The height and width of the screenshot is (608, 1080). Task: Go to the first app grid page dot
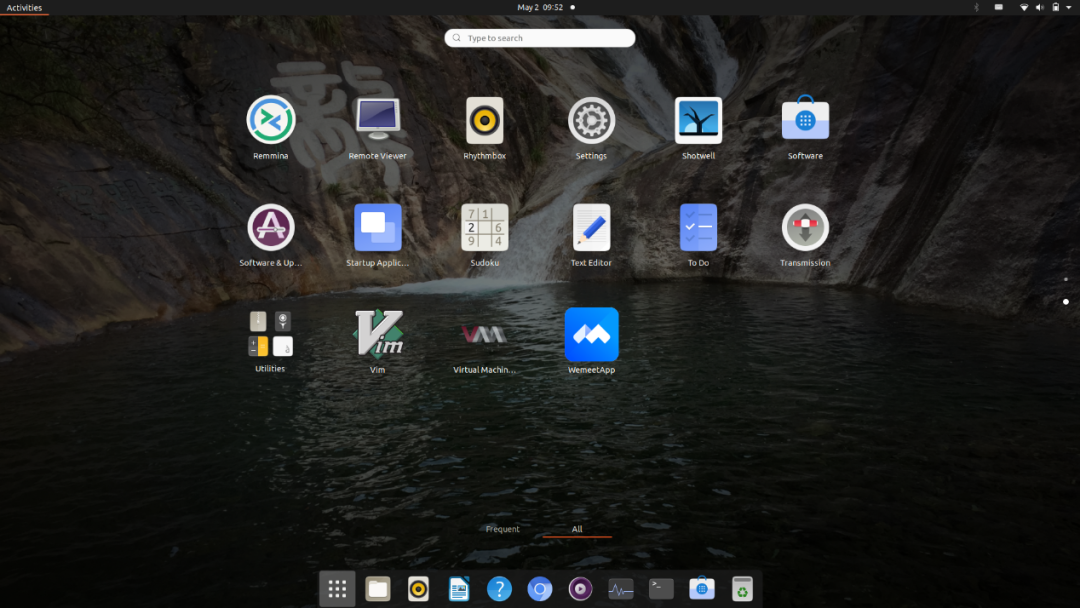click(1066, 280)
